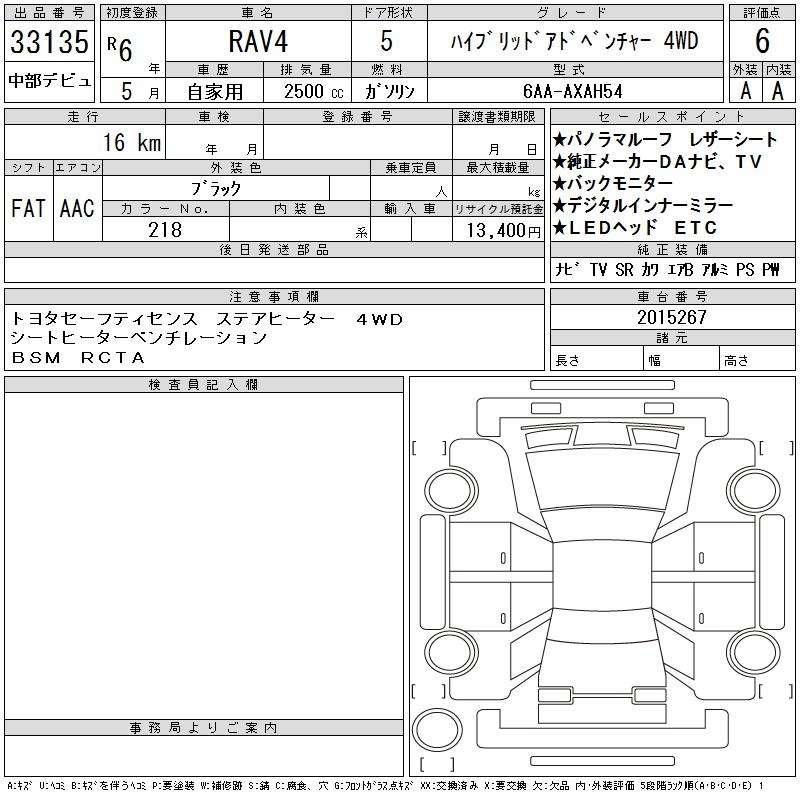Image resolution: width=800 pixels, height=800 pixels.
Task: Click the roof panel in car diagram
Action: coord(602,574)
